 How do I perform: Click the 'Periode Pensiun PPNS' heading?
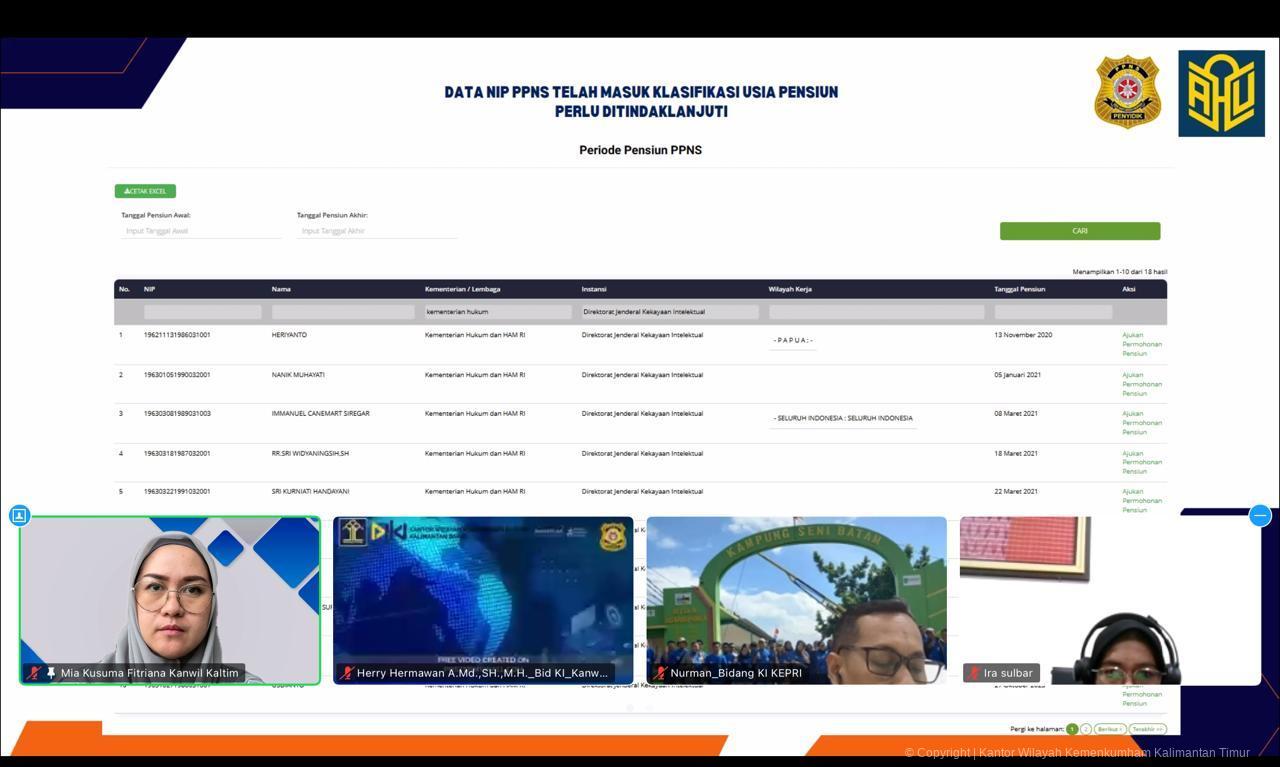pyautogui.click(x=640, y=150)
